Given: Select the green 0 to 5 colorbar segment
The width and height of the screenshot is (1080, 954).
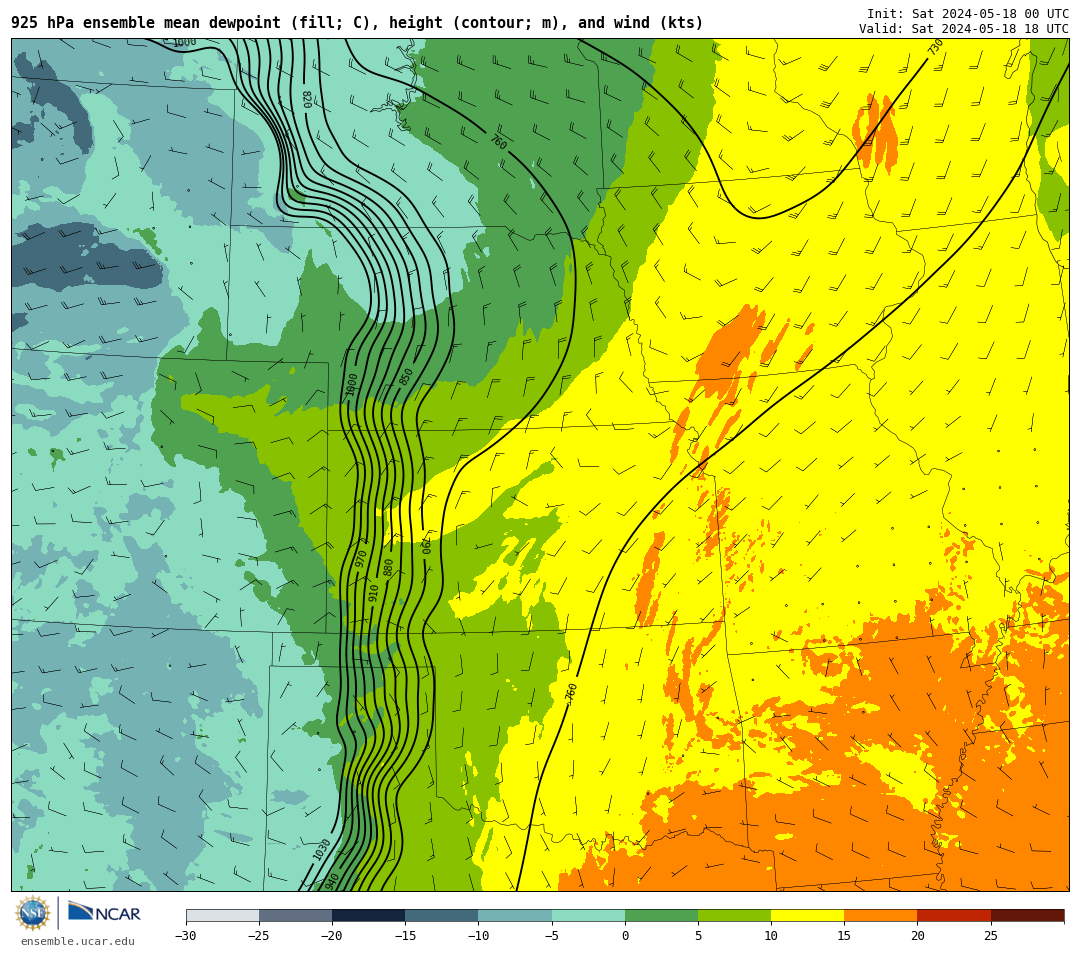Looking at the screenshot, I should [x=661, y=915].
